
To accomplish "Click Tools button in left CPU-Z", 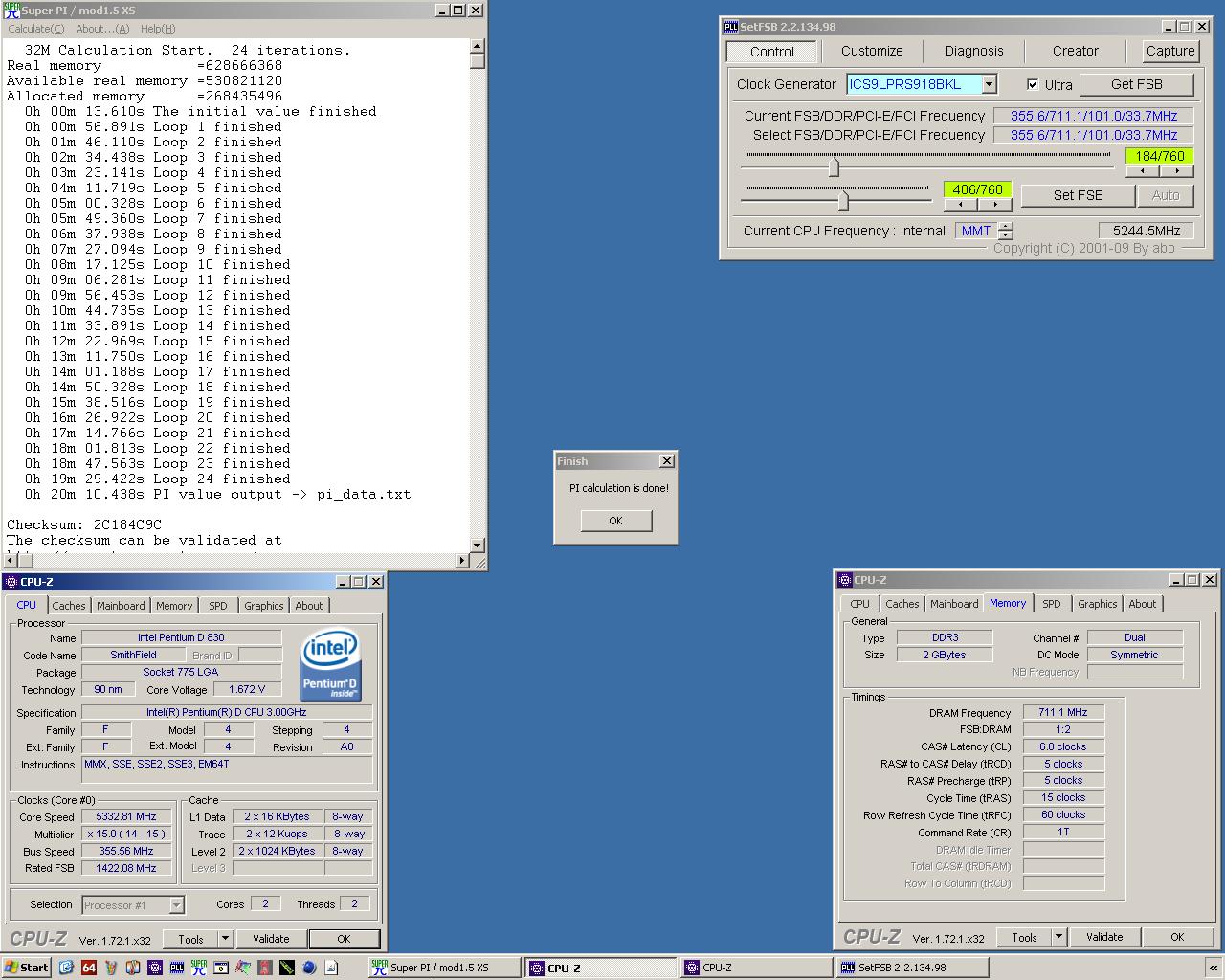I will (190, 939).
